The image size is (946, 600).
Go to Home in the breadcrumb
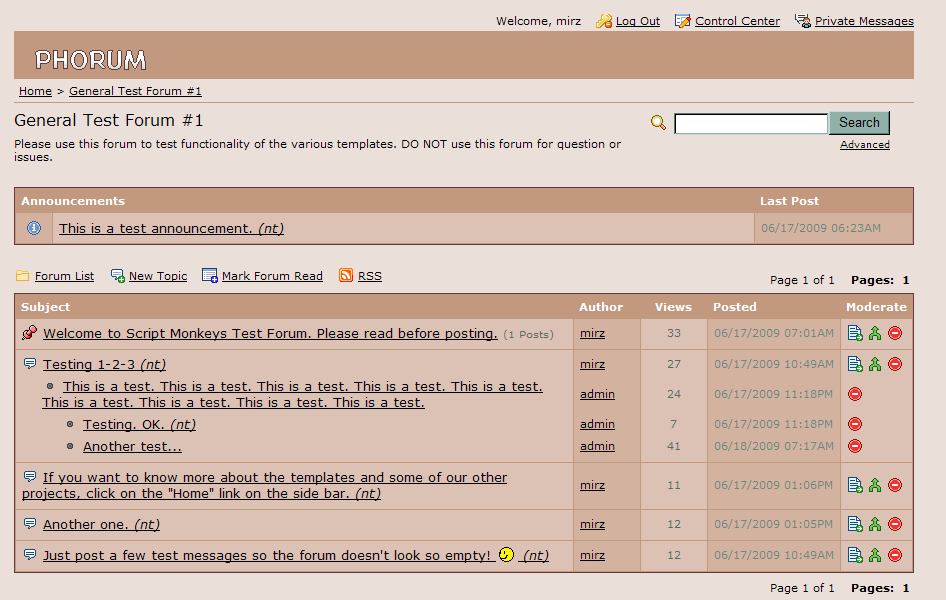pos(35,91)
